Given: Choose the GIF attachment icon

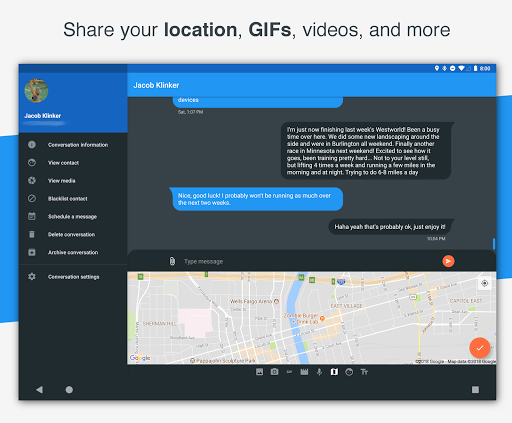Looking at the screenshot, I should (289, 372).
